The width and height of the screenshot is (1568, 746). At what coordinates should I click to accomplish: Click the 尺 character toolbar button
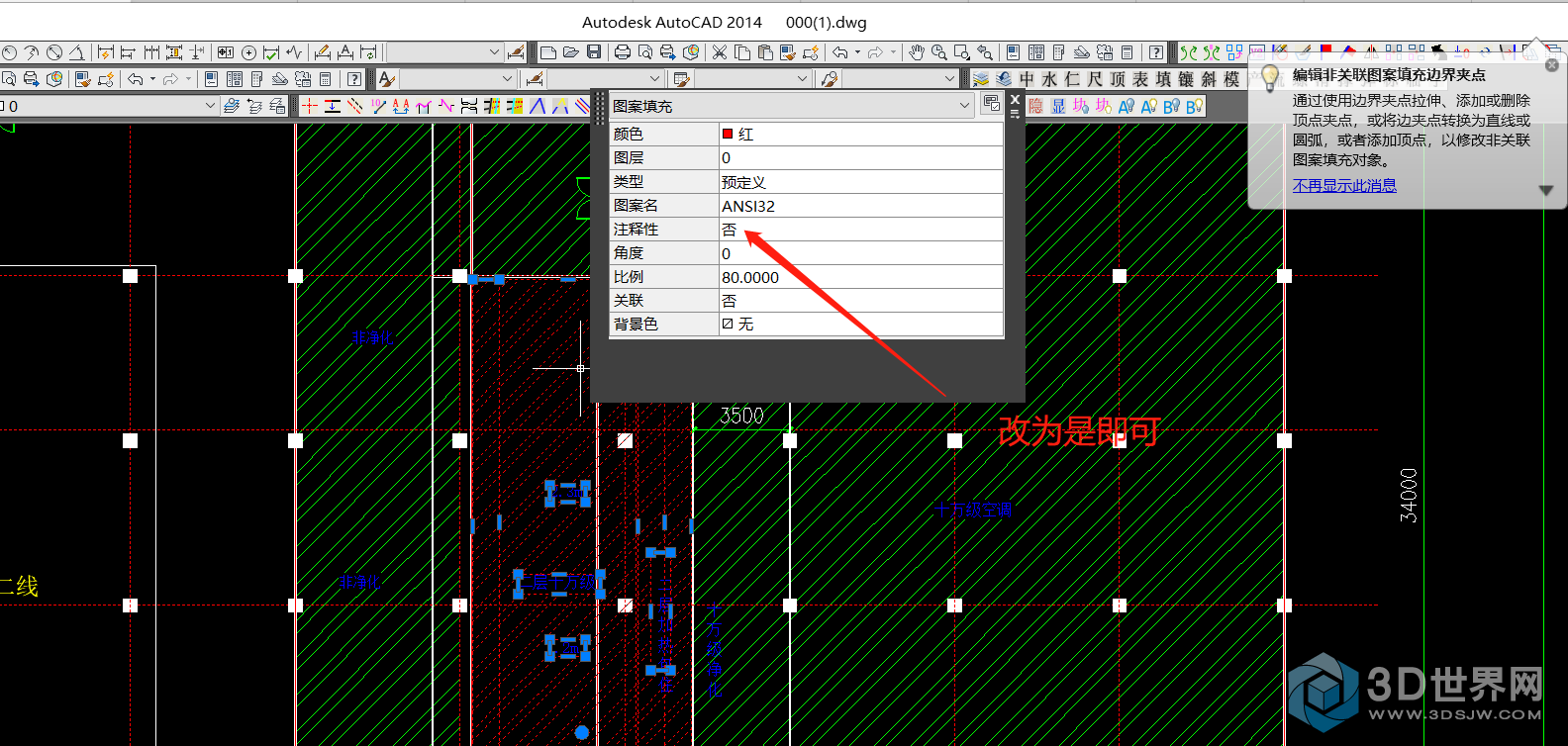point(1095,79)
